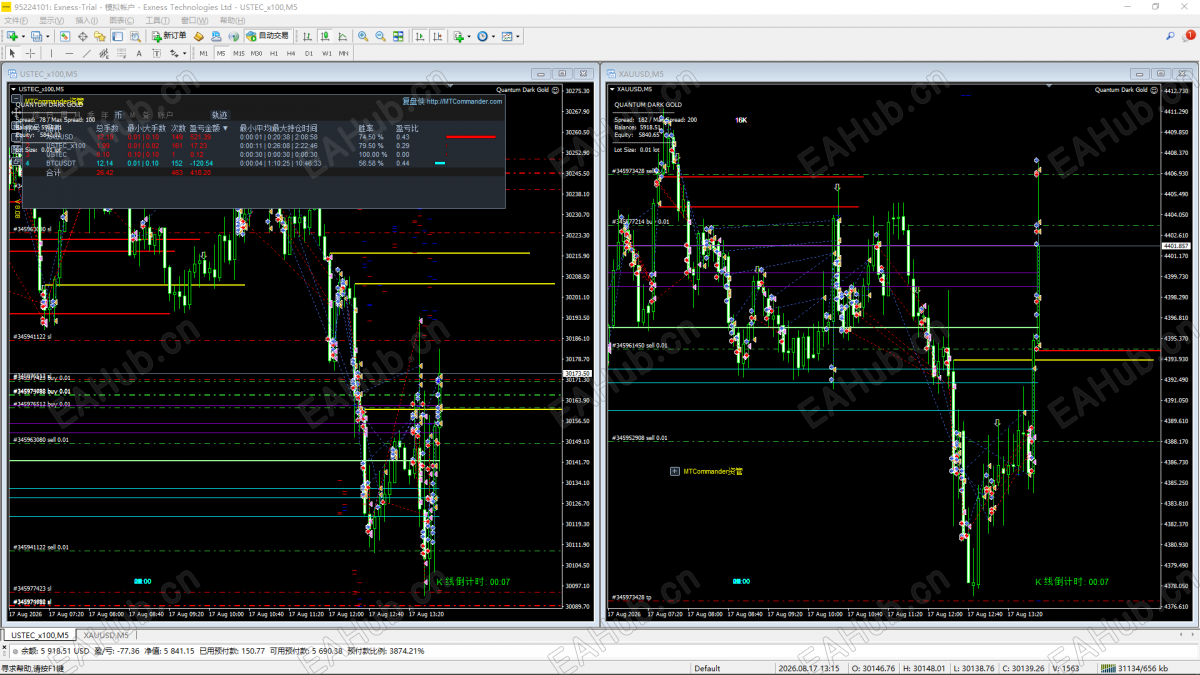Image resolution: width=1200 pixels, height=675 pixels.
Task: Open the http://MTCommander.com link
Action: click(463, 101)
